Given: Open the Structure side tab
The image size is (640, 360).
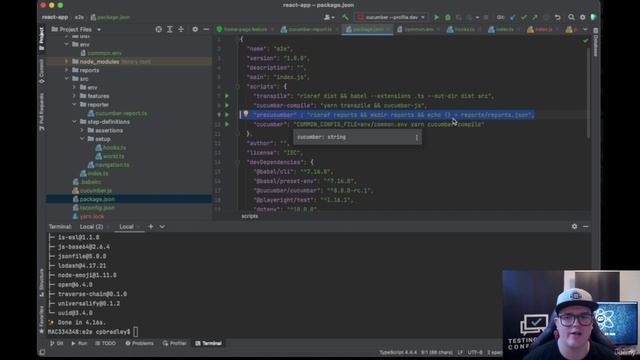Looking at the screenshot, I should [x=42, y=282].
